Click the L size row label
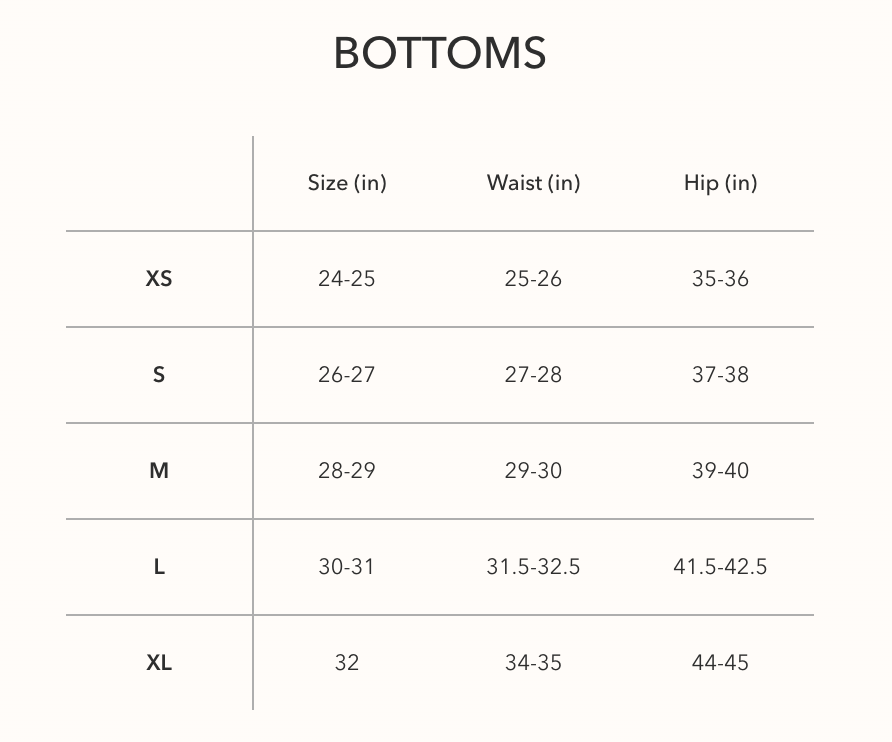 point(159,567)
